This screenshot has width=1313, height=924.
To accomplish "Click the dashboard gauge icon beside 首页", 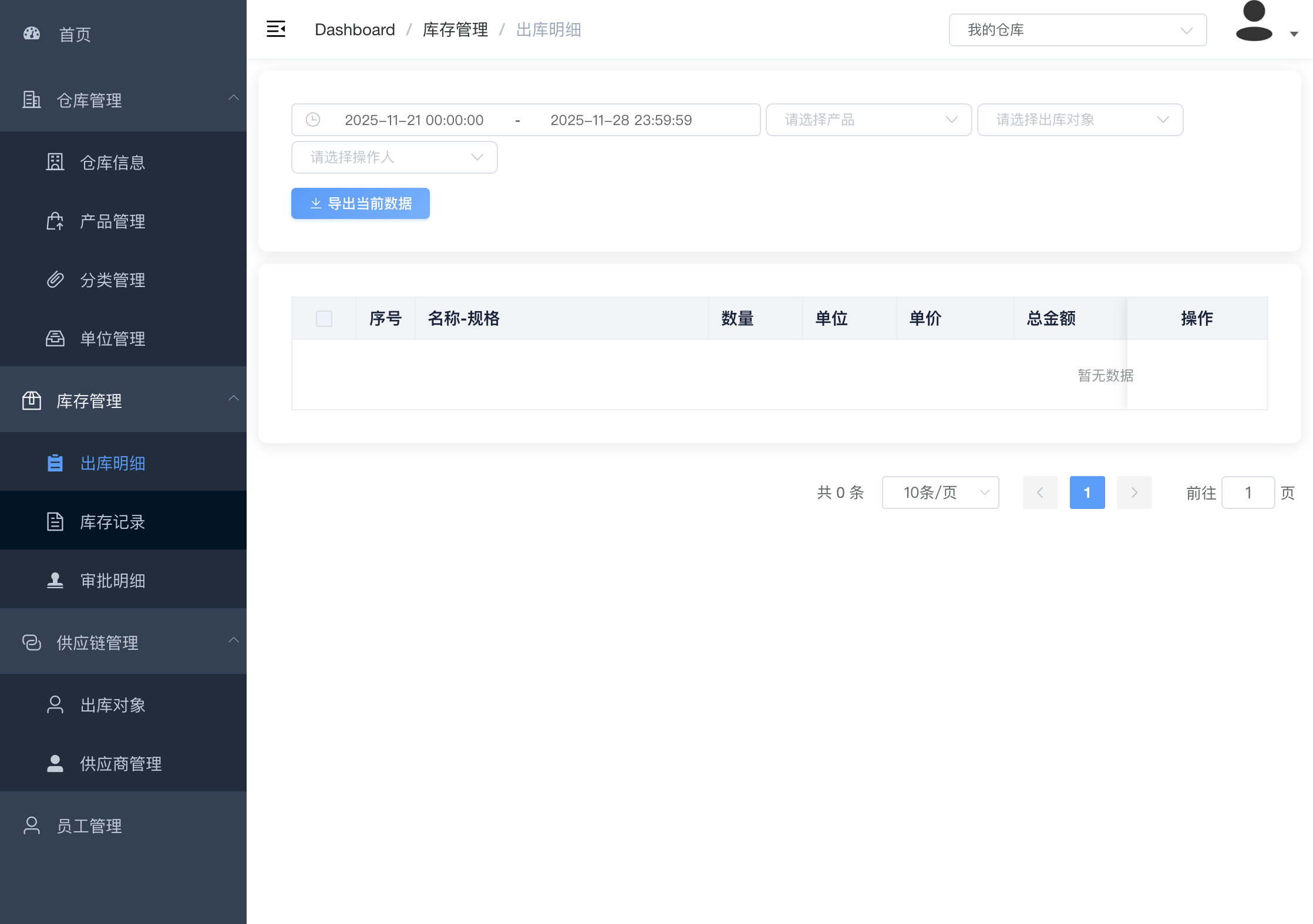I will pyautogui.click(x=32, y=34).
